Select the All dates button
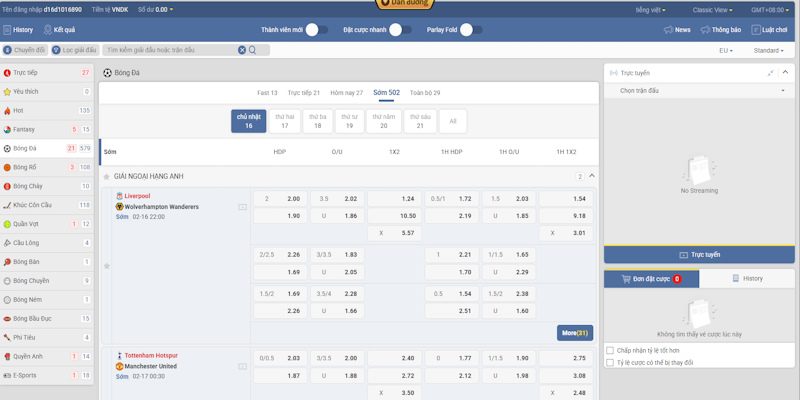 click(x=453, y=121)
